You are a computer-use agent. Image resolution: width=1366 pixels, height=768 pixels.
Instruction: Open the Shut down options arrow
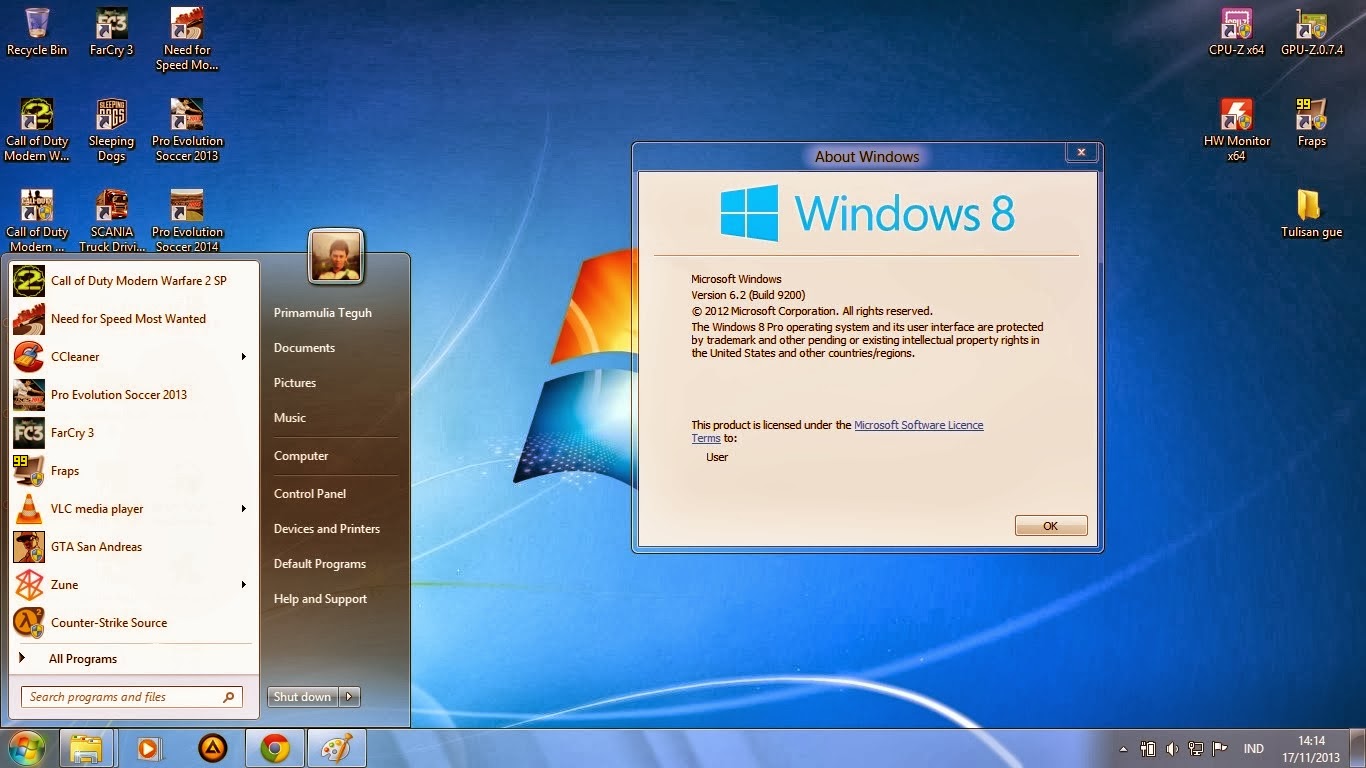coord(348,697)
